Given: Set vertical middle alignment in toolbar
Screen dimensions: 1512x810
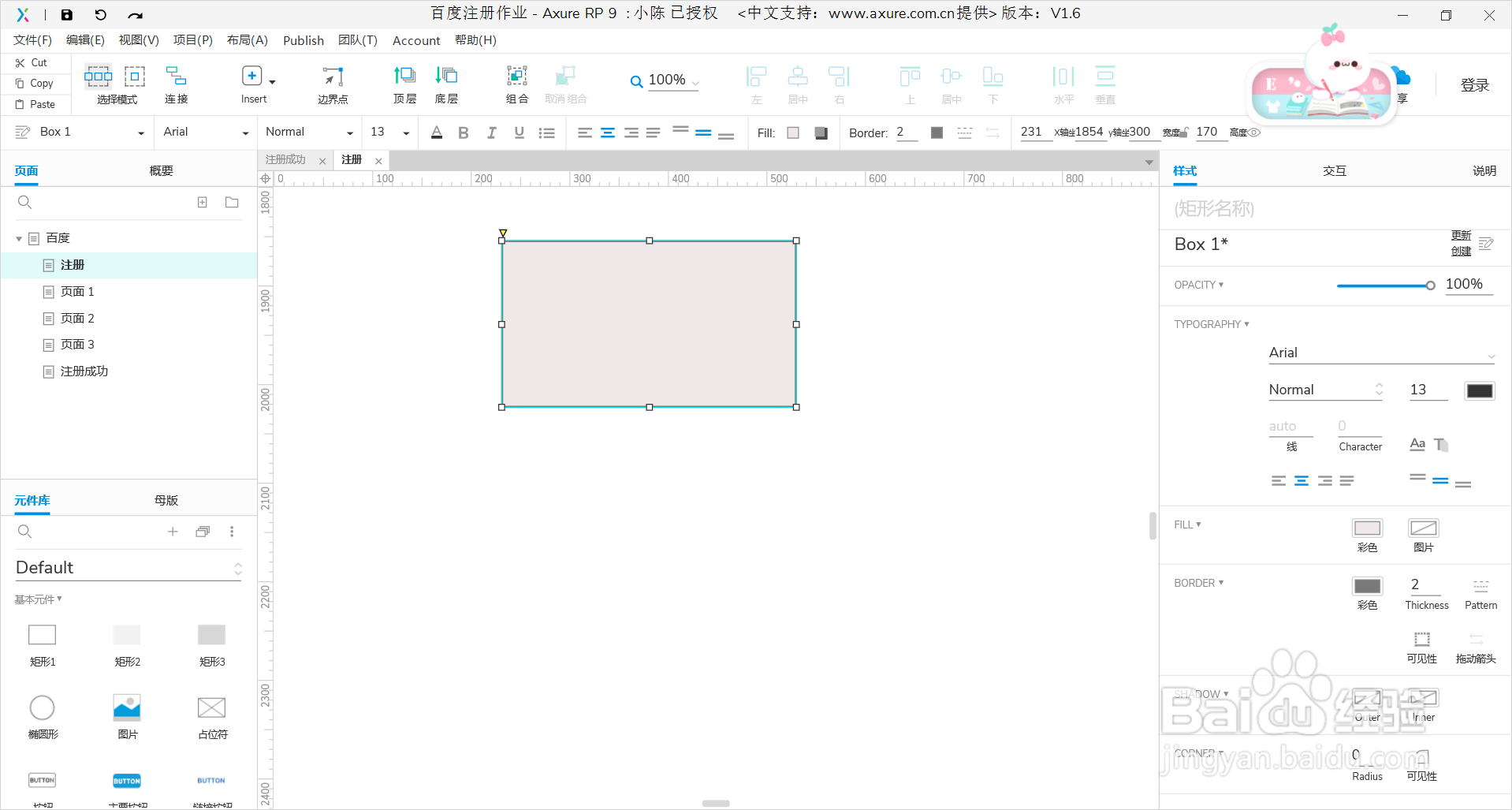Looking at the screenshot, I should [x=703, y=133].
